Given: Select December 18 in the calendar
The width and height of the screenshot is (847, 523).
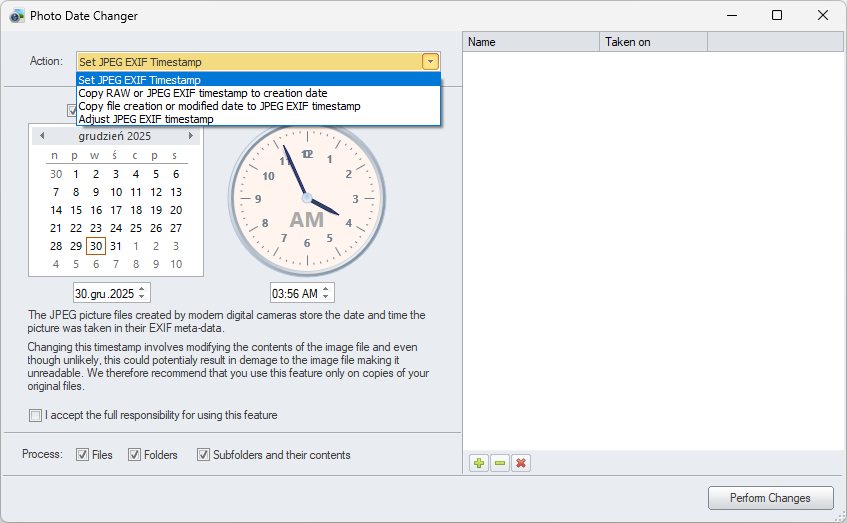Looking at the screenshot, I should [136, 210].
